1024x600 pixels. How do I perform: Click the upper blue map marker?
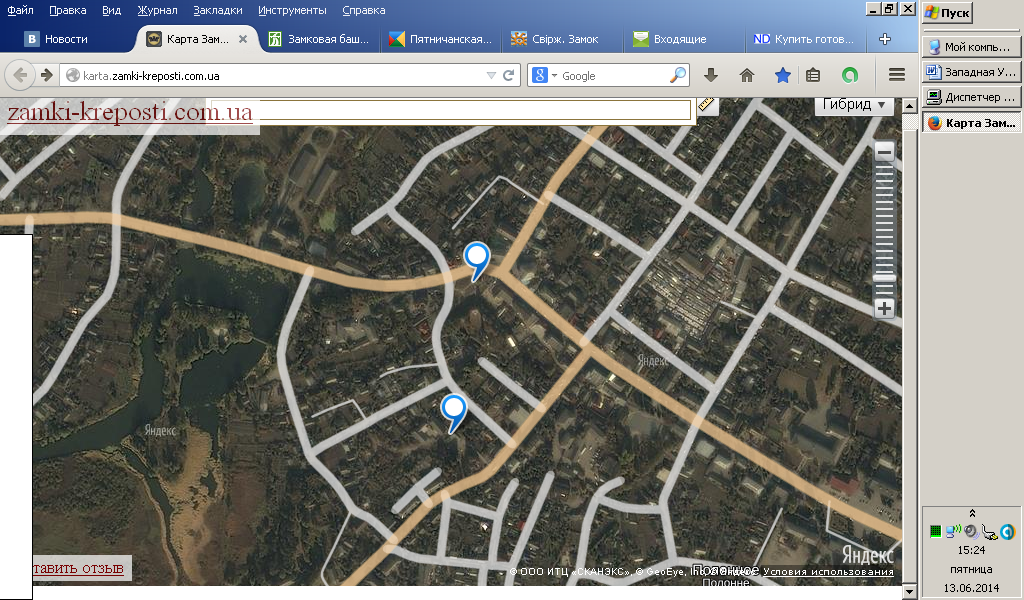coord(477,258)
